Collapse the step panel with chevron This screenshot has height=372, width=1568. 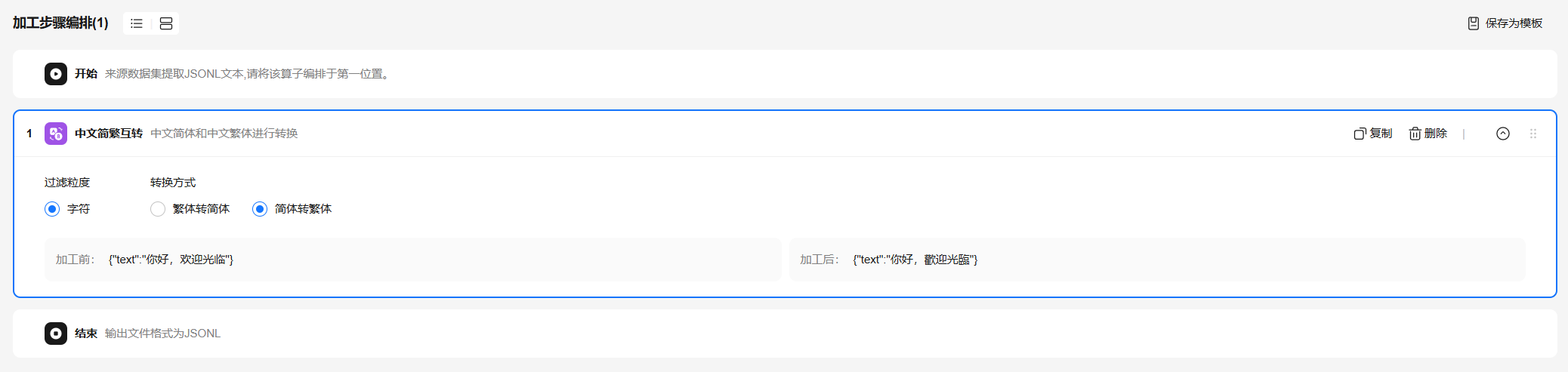pyautogui.click(x=1503, y=134)
